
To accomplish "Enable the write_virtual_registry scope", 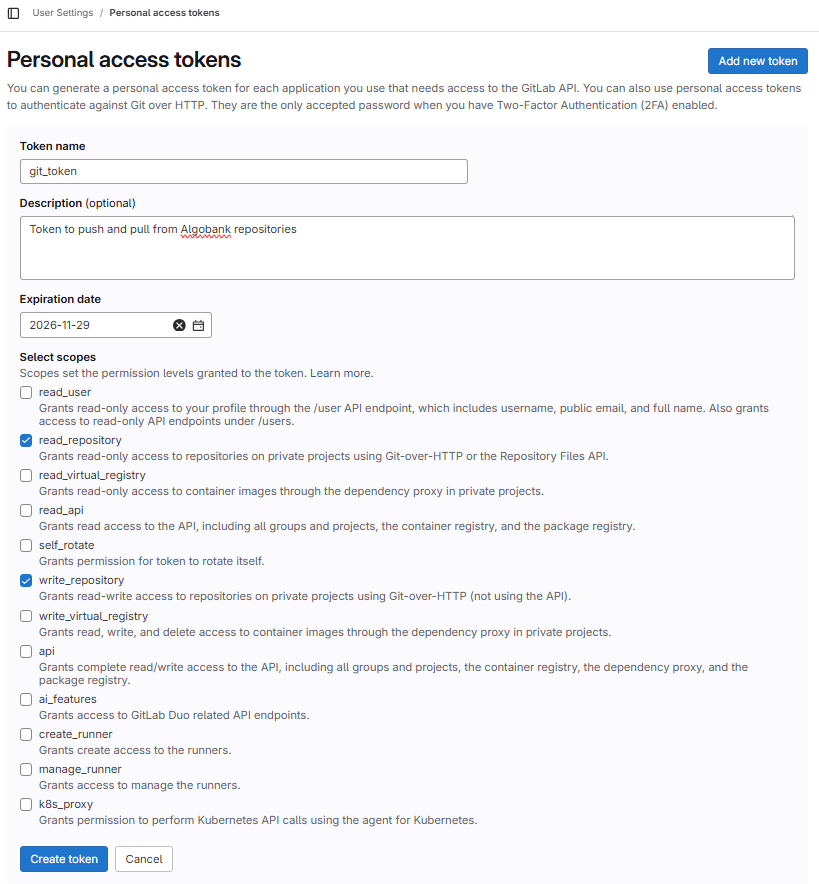I will click(25, 615).
